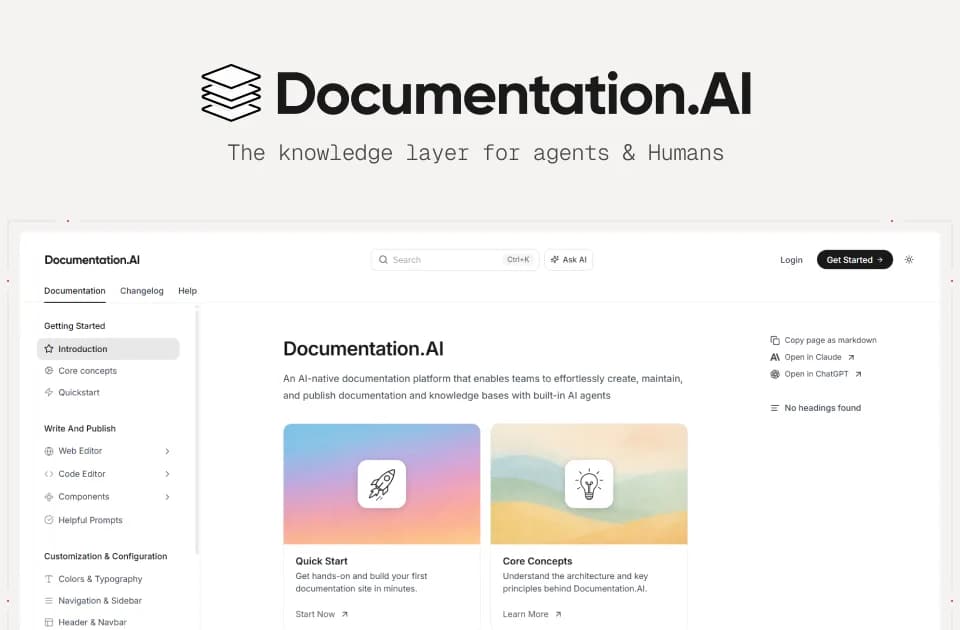
Task: Click the Search input field
Action: click(455, 260)
